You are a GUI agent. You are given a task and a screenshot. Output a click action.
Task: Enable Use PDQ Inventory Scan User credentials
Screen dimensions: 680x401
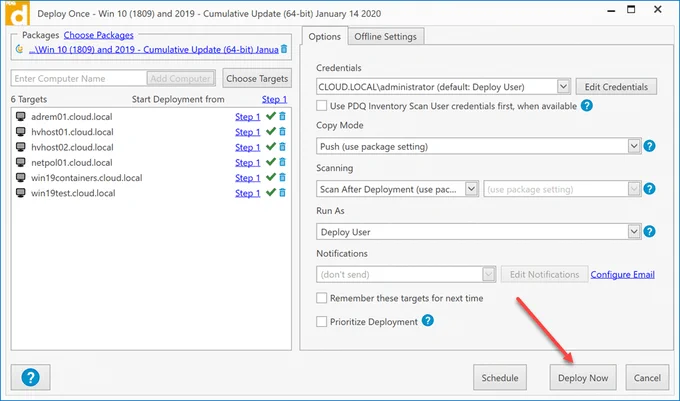321,106
